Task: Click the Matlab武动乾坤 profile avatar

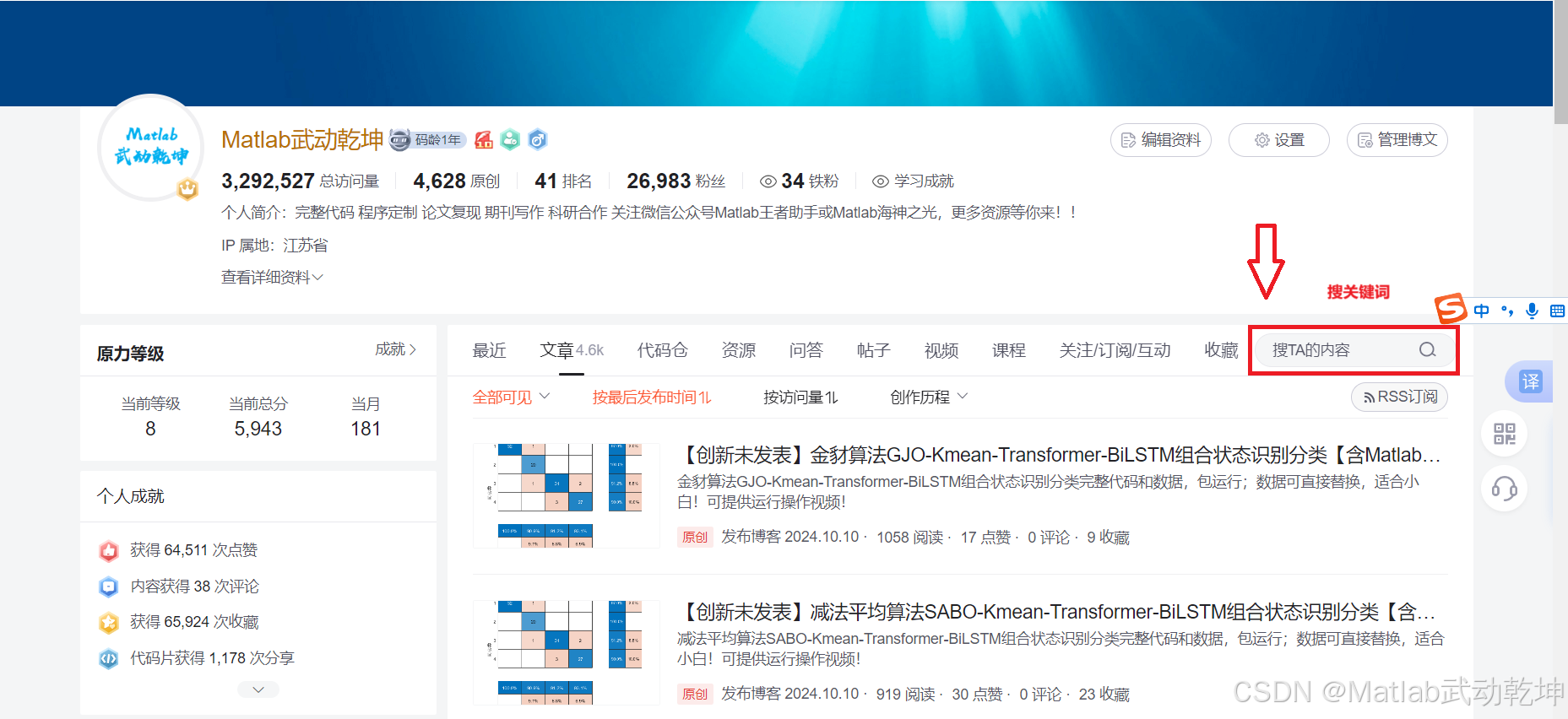Action: click(x=150, y=147)
